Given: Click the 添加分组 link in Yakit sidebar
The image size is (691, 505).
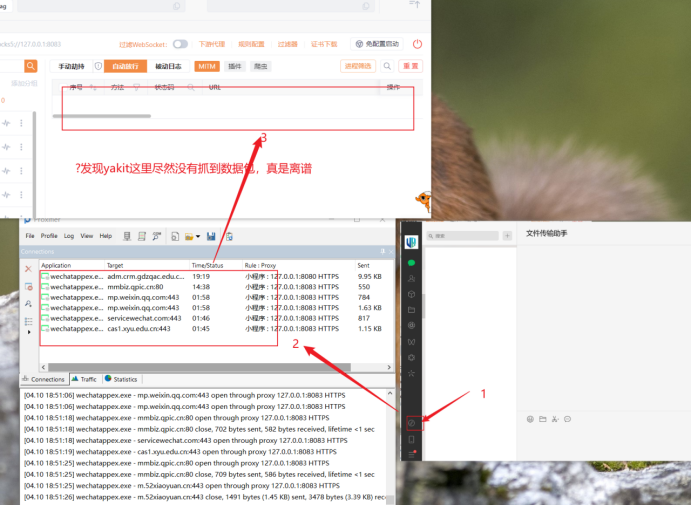Looking at the screenshot, I should pos(25,83).
